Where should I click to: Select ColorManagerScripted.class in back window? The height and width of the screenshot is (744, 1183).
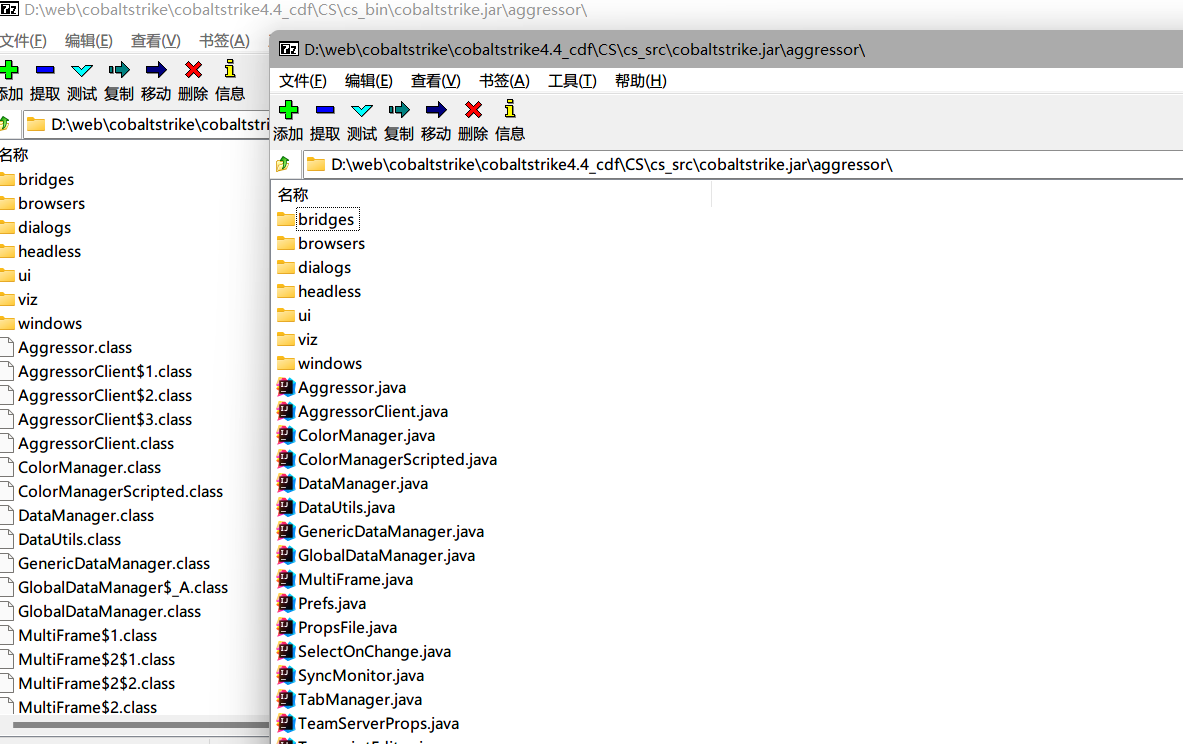pyautogui.click(x=112, y=491)
